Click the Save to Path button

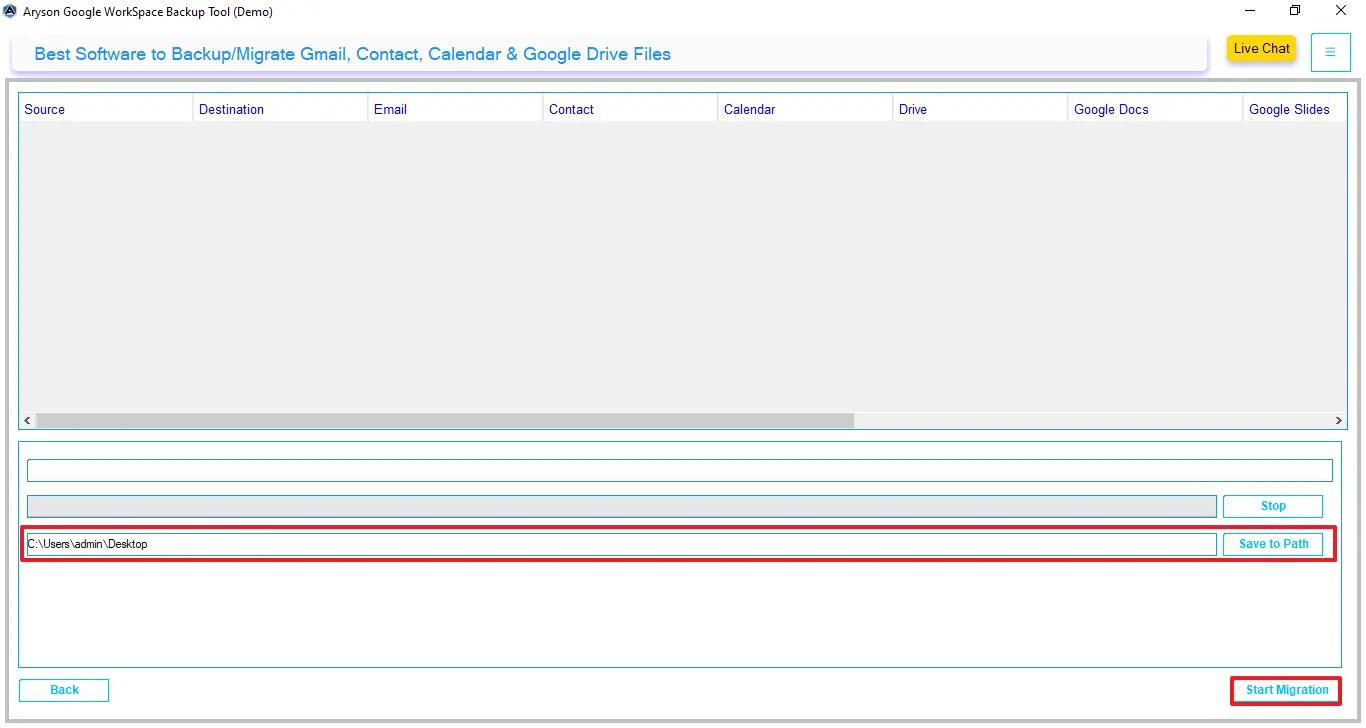pos(1272,543)
